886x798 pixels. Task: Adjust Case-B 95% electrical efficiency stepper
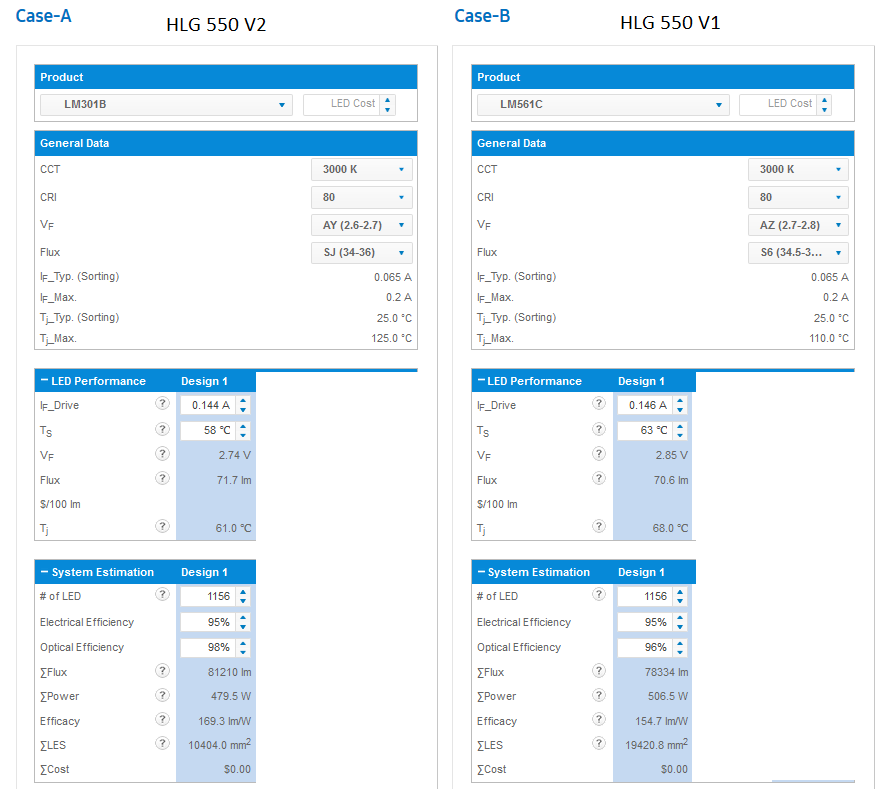680,622
